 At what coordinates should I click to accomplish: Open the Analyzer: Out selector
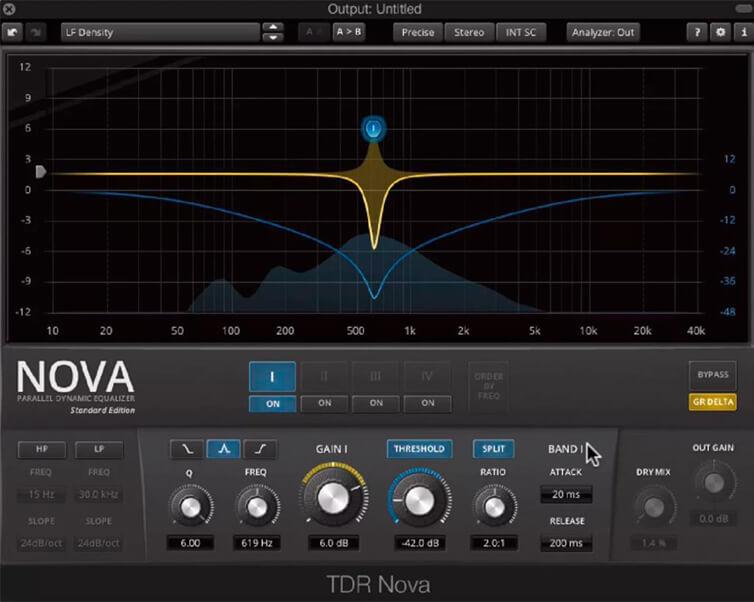coord(603,32)
